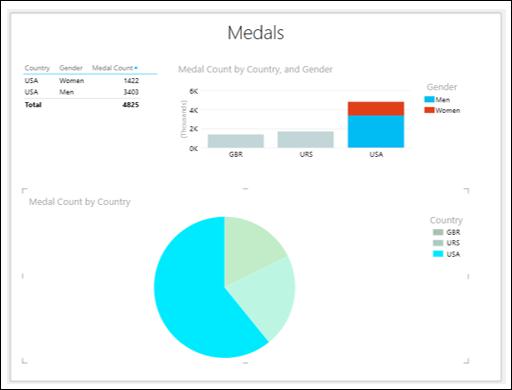Click the top-left pie chart corner handle
Image resolution: width=512 pixels, height=390 pixels.
pyautogui.click(x=24, y=191)
